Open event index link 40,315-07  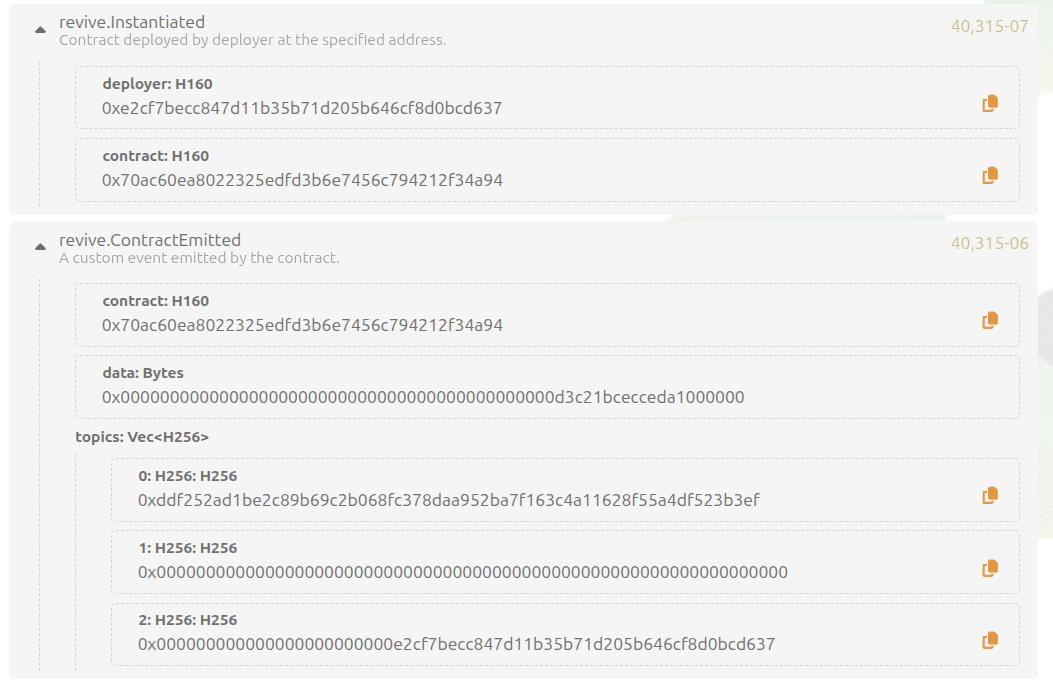pyautogui.click(x=989, y=26)
